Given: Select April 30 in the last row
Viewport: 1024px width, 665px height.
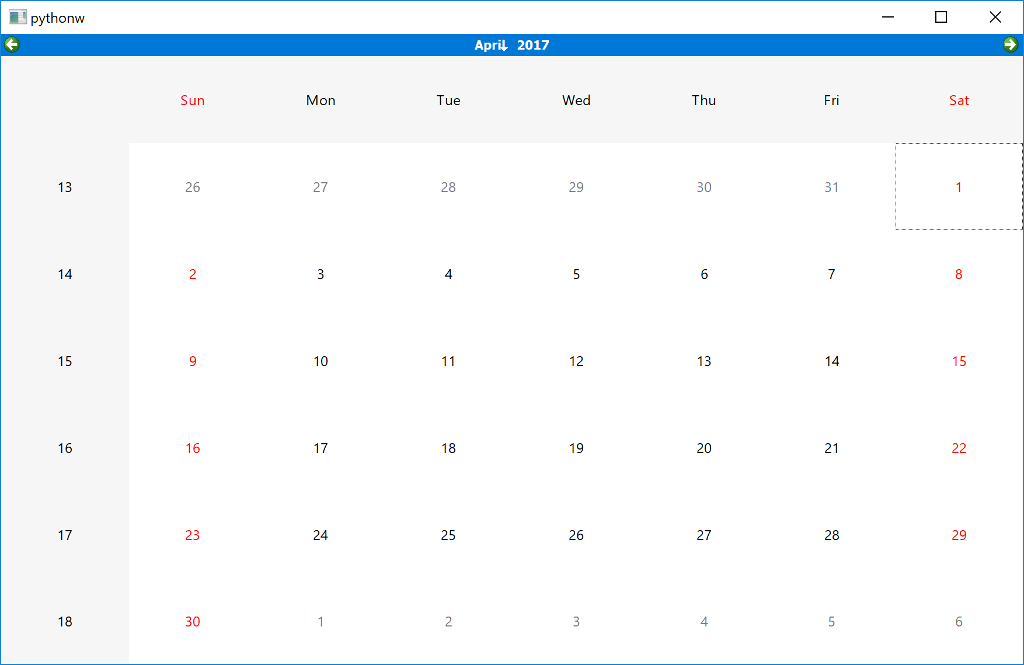Looking at the screenshot, I should (192, 621).
